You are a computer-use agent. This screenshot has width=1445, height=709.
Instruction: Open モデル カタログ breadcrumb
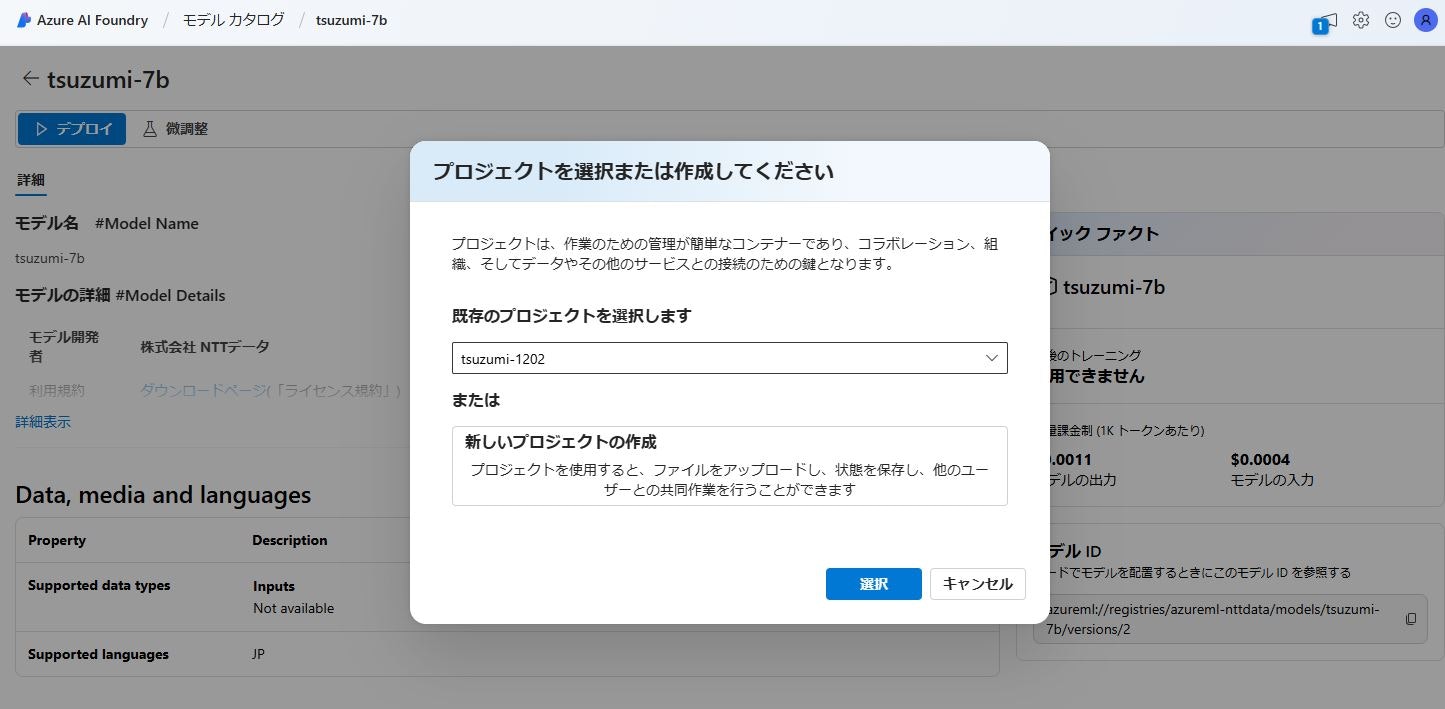coord(233,20)
